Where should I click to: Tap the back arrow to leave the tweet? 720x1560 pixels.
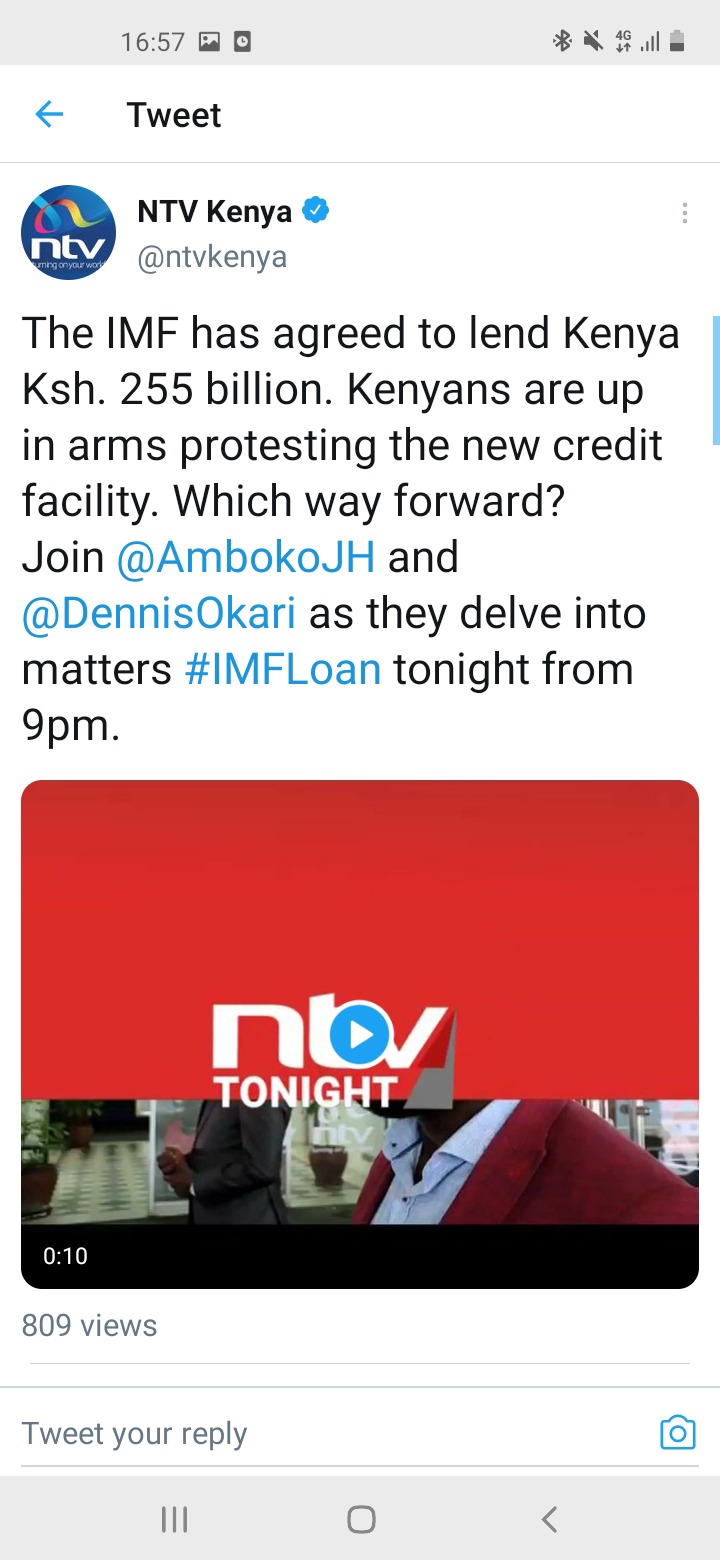pos(49,115)
